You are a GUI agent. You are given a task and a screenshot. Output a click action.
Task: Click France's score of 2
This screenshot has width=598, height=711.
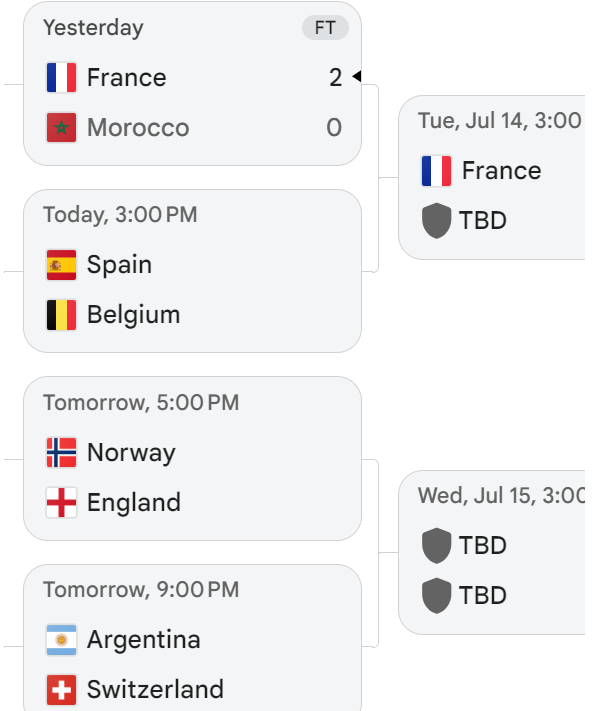click(335, 78)
